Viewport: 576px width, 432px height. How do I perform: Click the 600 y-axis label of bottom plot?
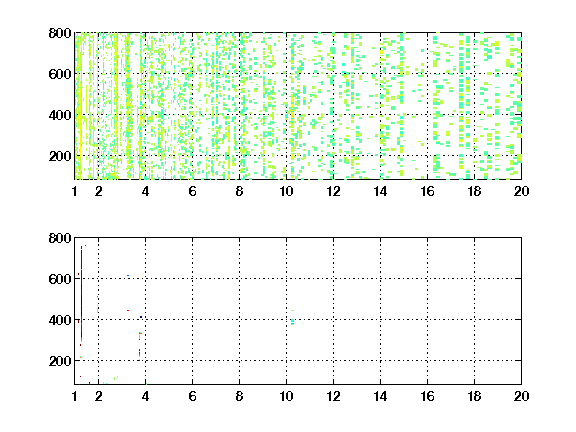point(60,279)
